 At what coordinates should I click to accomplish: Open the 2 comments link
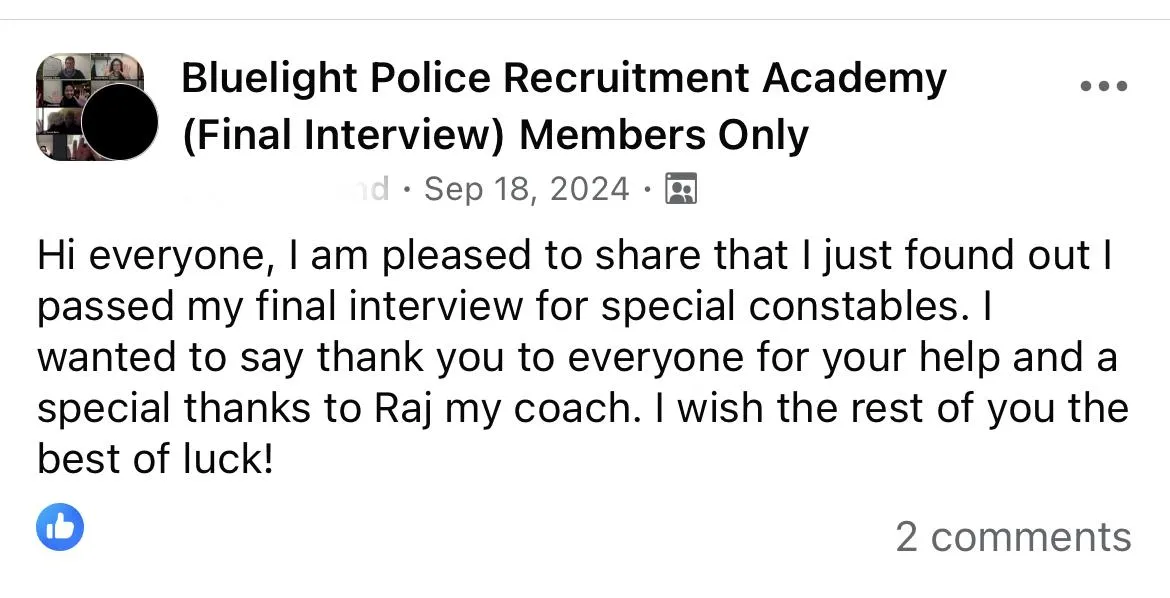(x=1013, y=537)
